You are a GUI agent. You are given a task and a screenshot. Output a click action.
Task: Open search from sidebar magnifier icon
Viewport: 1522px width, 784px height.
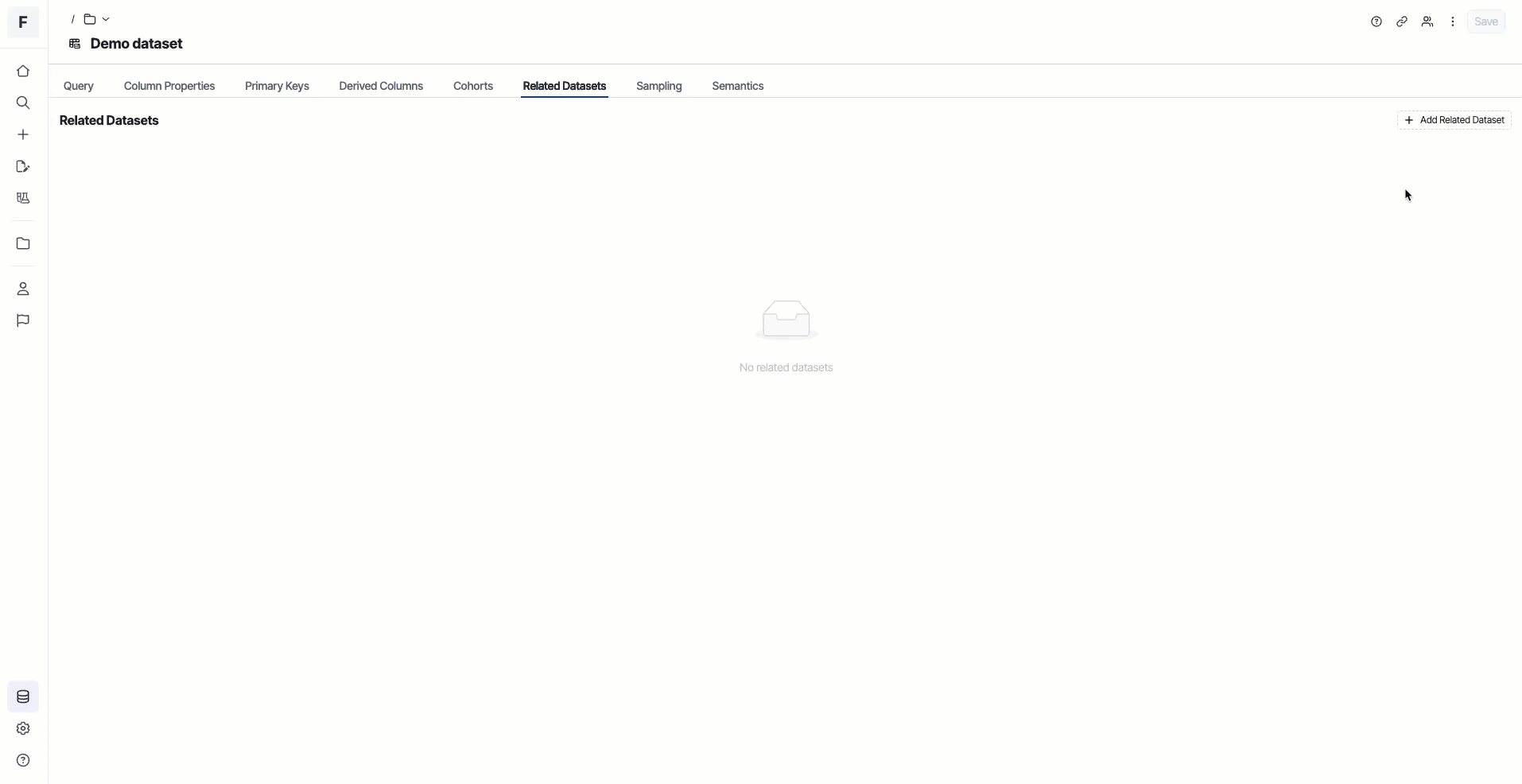23,103
